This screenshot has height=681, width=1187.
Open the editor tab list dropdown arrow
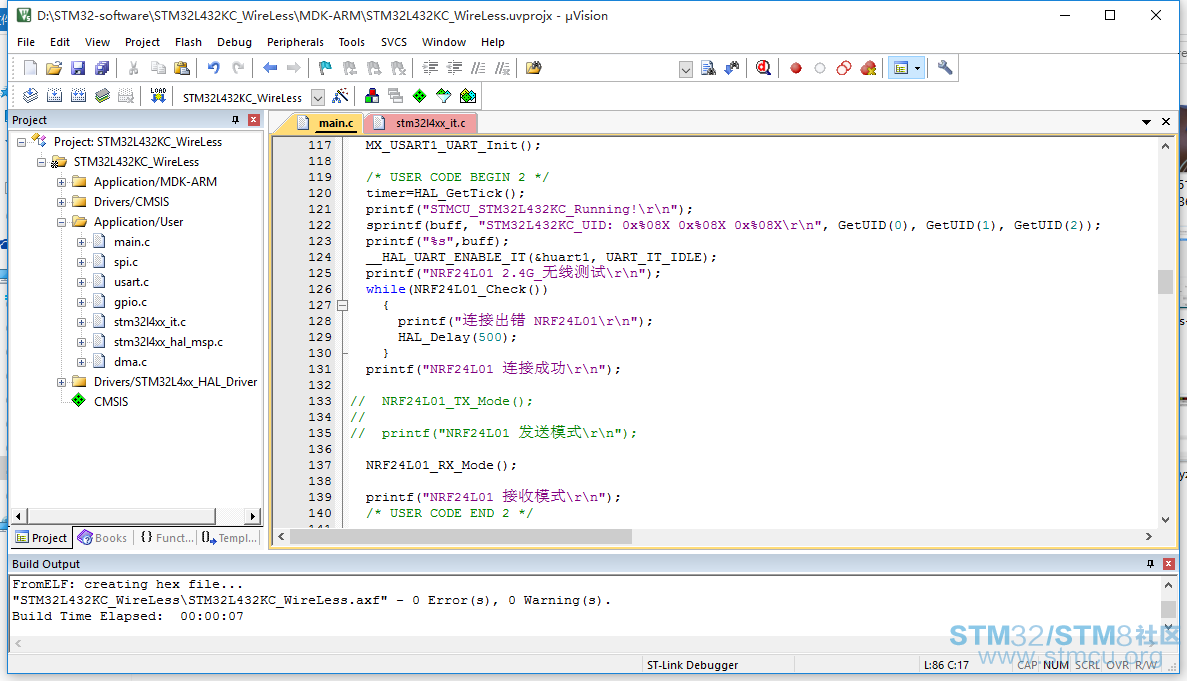(1146, 122)
